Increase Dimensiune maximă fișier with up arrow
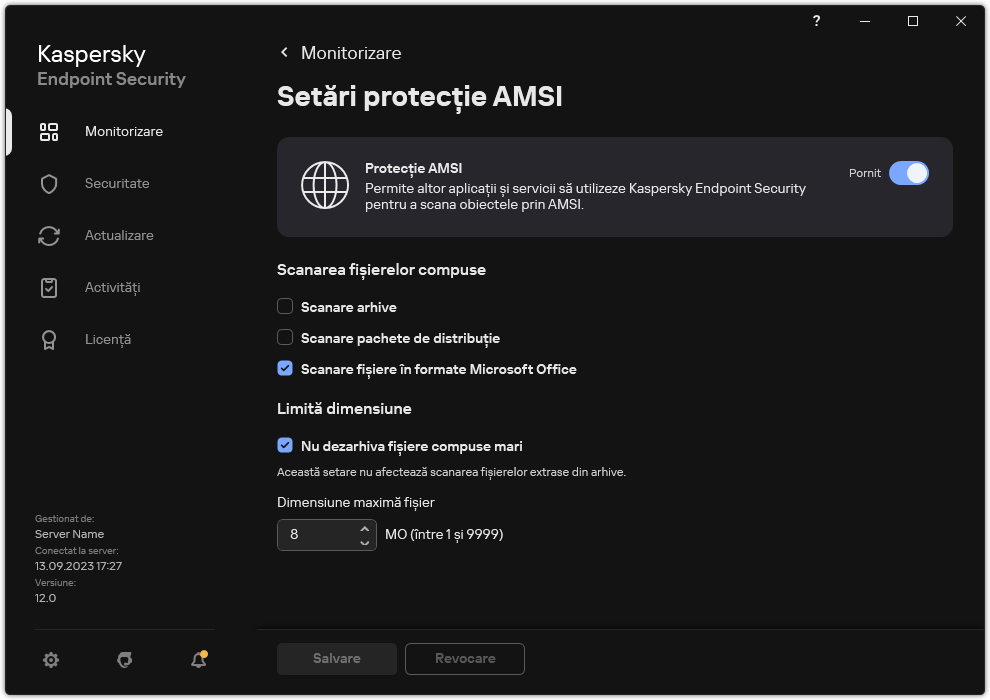990x700 pixels. 365,529
